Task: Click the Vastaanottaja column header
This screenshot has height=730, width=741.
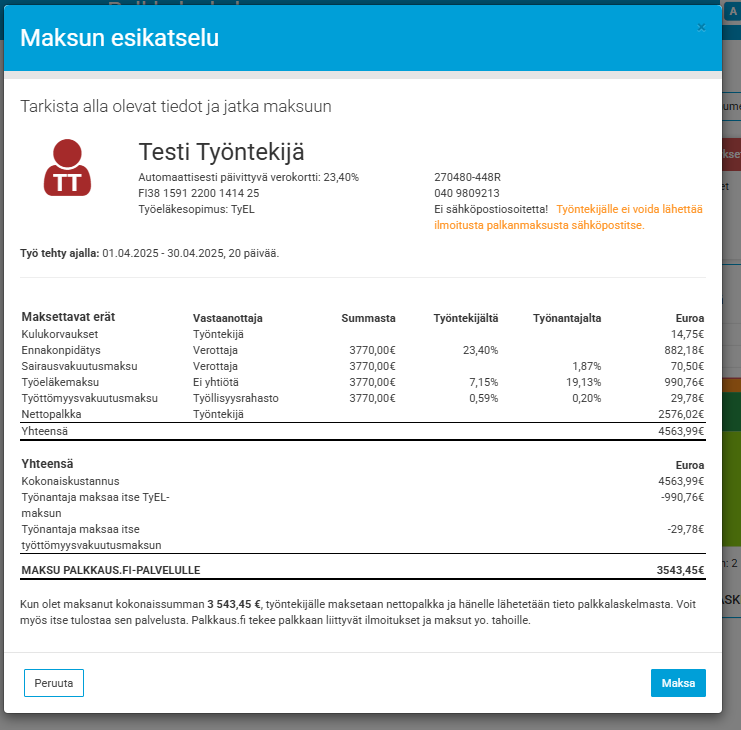Action: (x=227, y=318)
